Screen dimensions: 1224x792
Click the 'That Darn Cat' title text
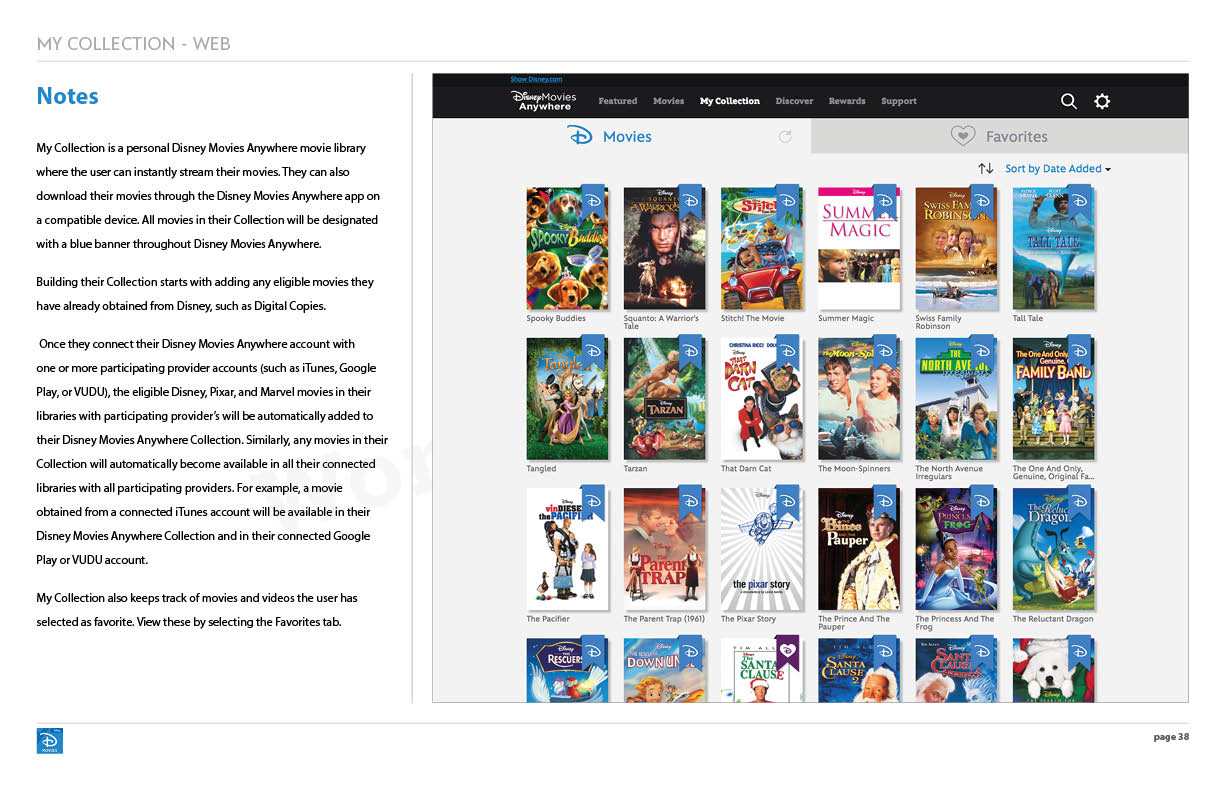pos(746,469)
